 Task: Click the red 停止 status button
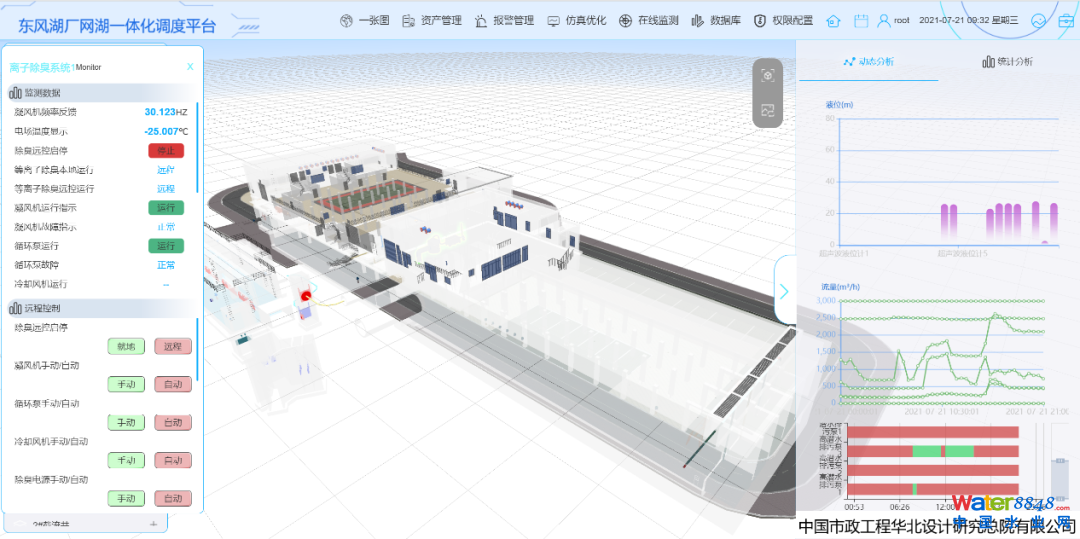tap(166, 151)
